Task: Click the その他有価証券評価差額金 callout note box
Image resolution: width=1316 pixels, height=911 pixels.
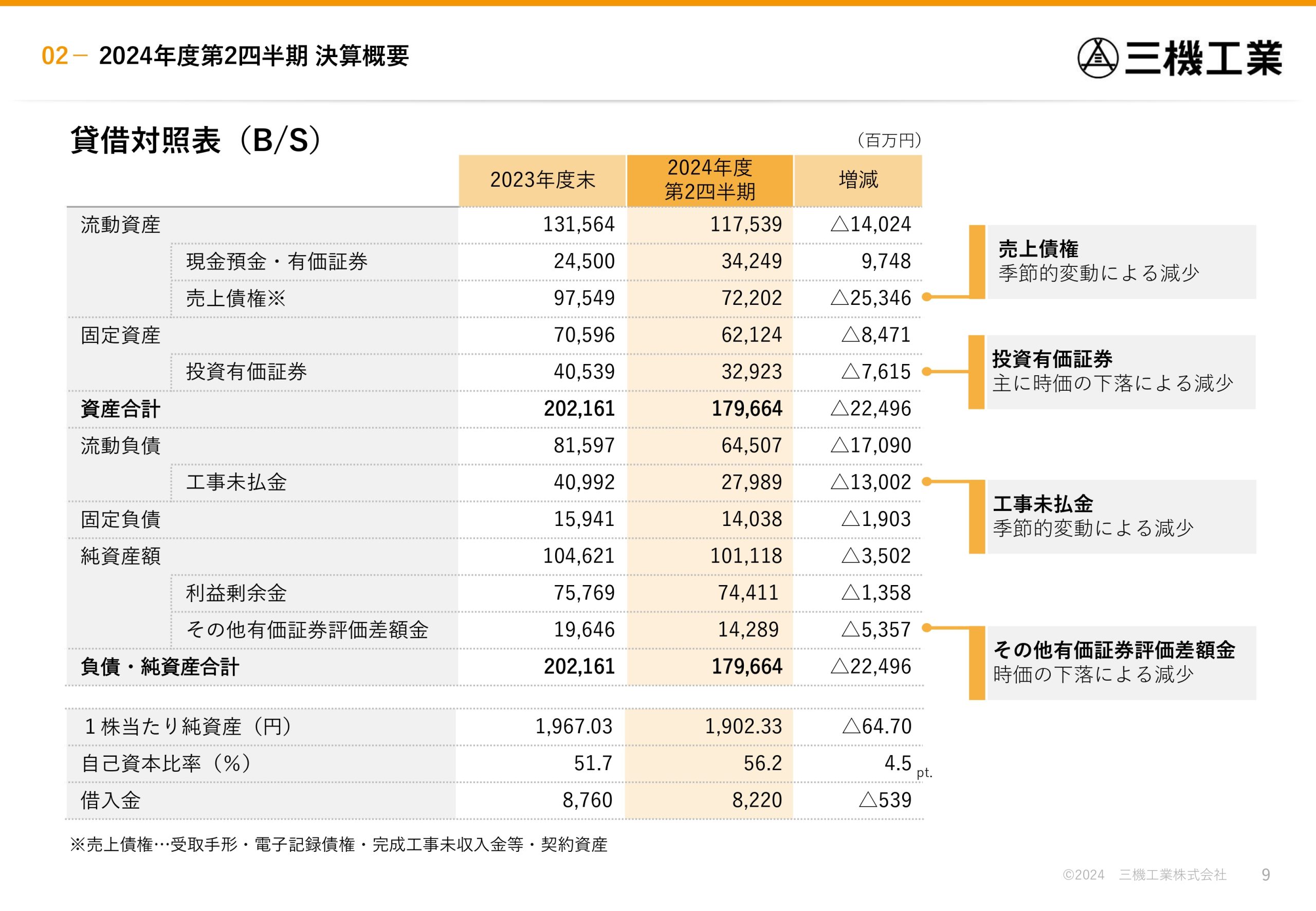Action: click(1121, 663)
